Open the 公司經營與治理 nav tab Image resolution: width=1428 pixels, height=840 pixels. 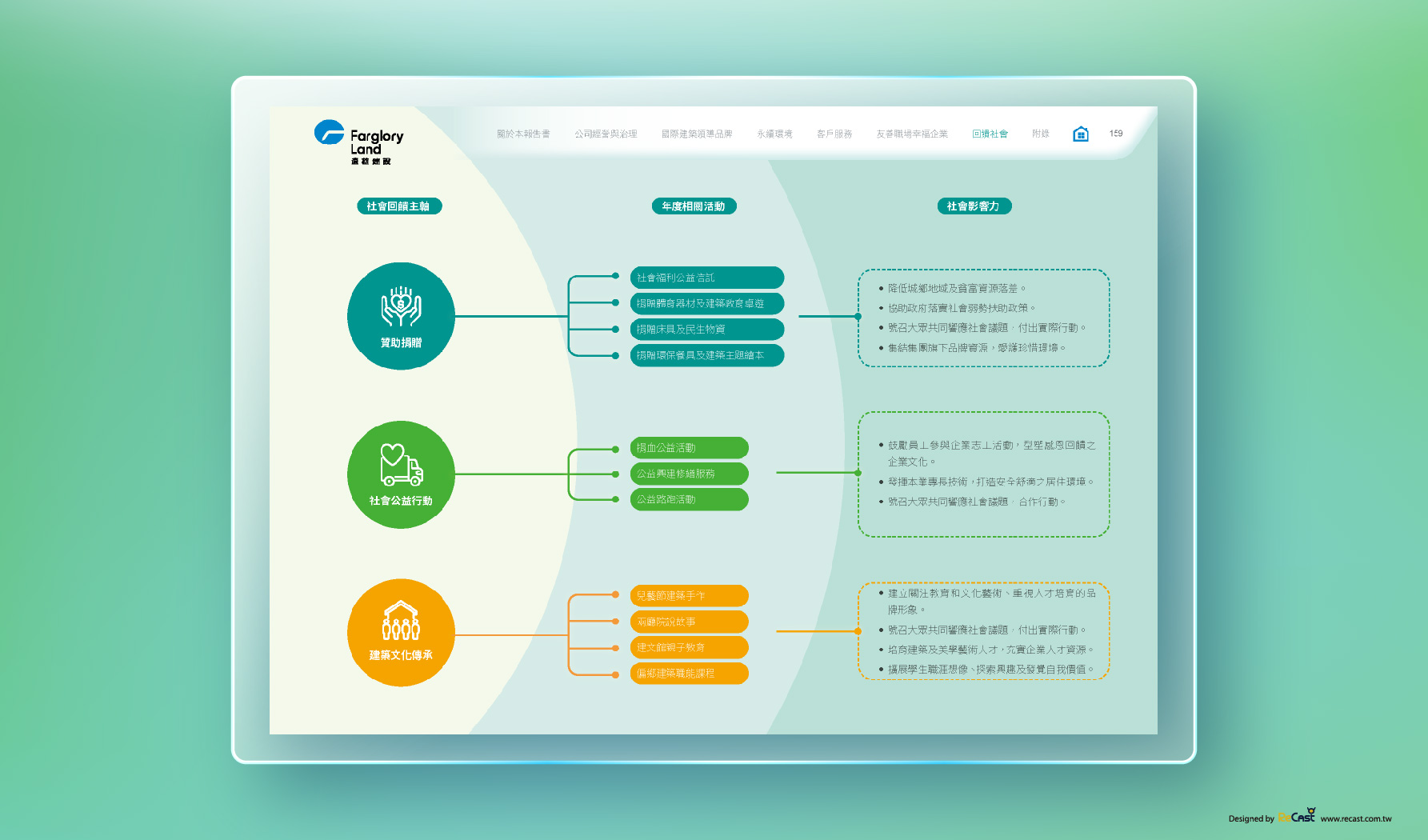(606, 134)
